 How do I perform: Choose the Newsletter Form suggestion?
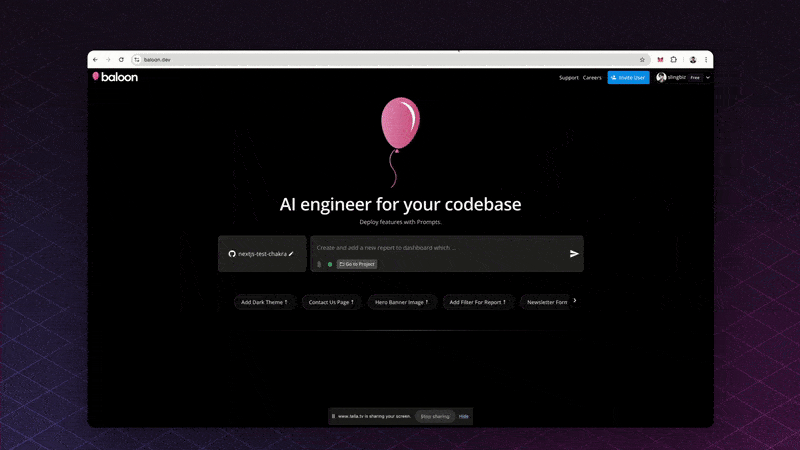pos(547,302)
